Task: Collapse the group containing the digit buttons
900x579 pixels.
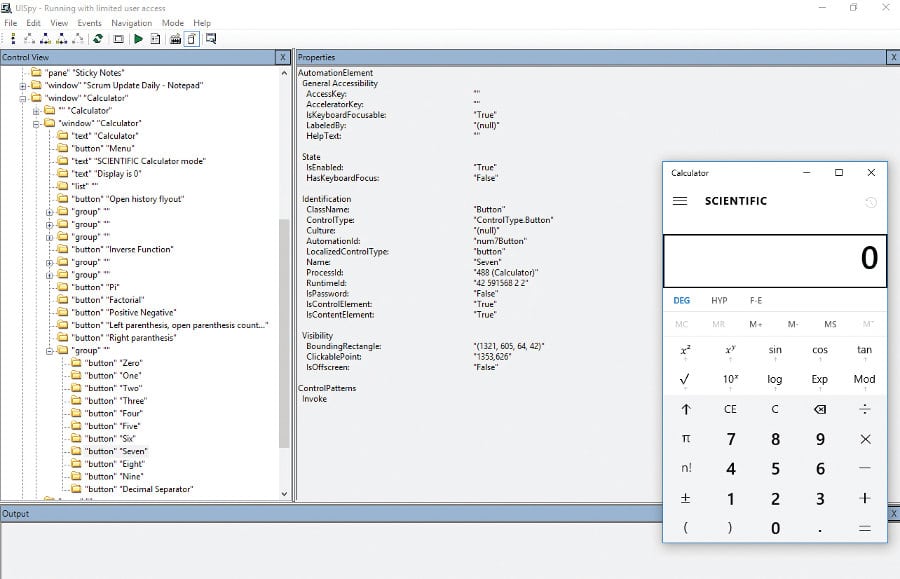Action: (x=49, y=351)
